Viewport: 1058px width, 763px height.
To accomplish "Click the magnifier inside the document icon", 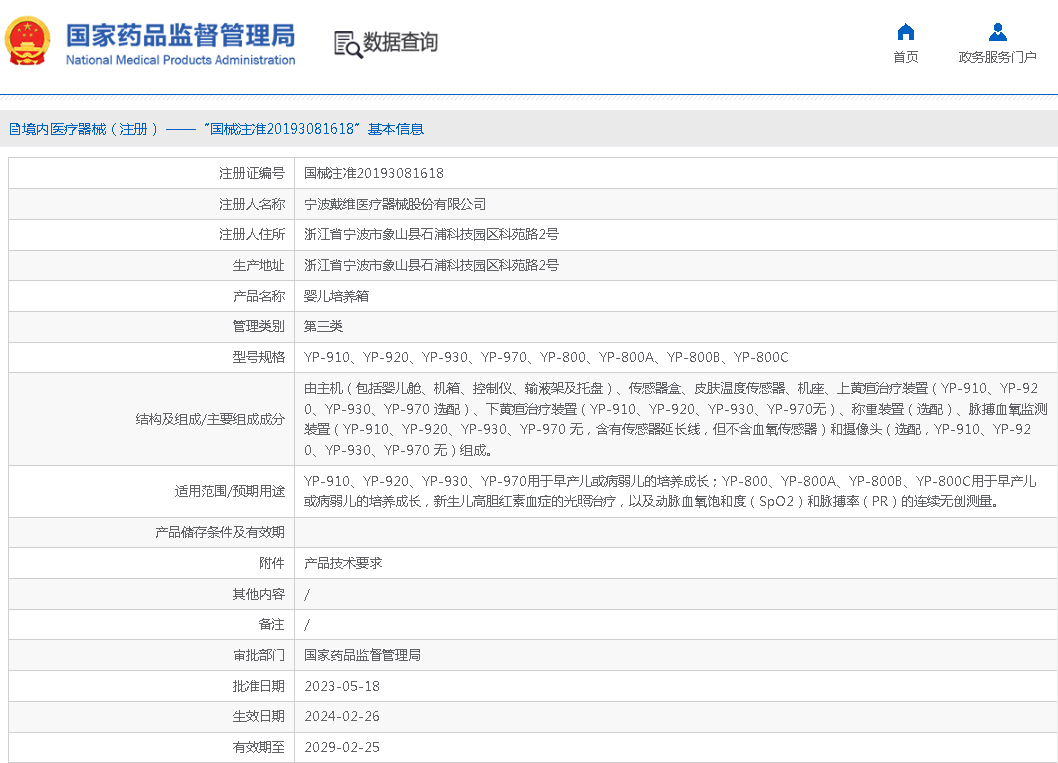I will pyautogui.click(x=350, y=48).
